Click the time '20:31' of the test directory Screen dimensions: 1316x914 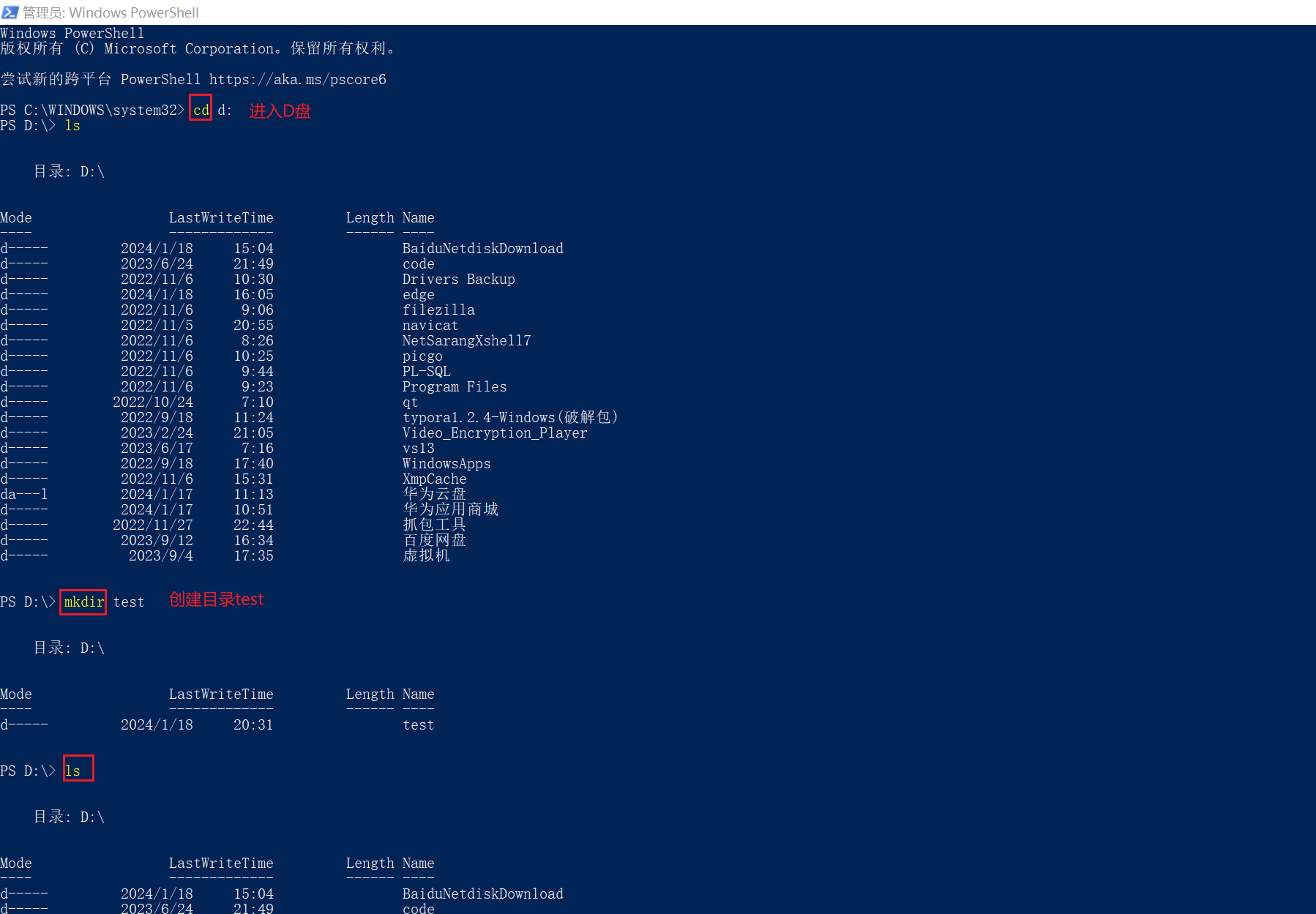click(253, 724)
